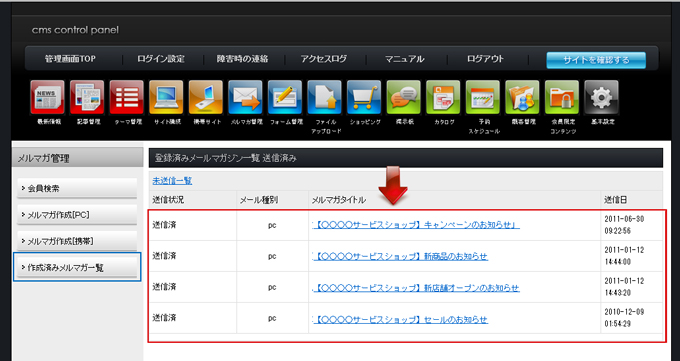The height and width of the screenshot is (361, 680).
Task: Open the customer management icon
Action: click(522, 97)
